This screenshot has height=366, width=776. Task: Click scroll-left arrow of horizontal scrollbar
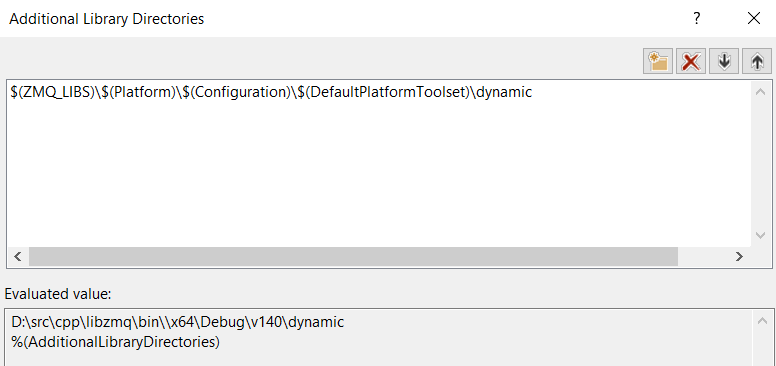tap(18, 256)
